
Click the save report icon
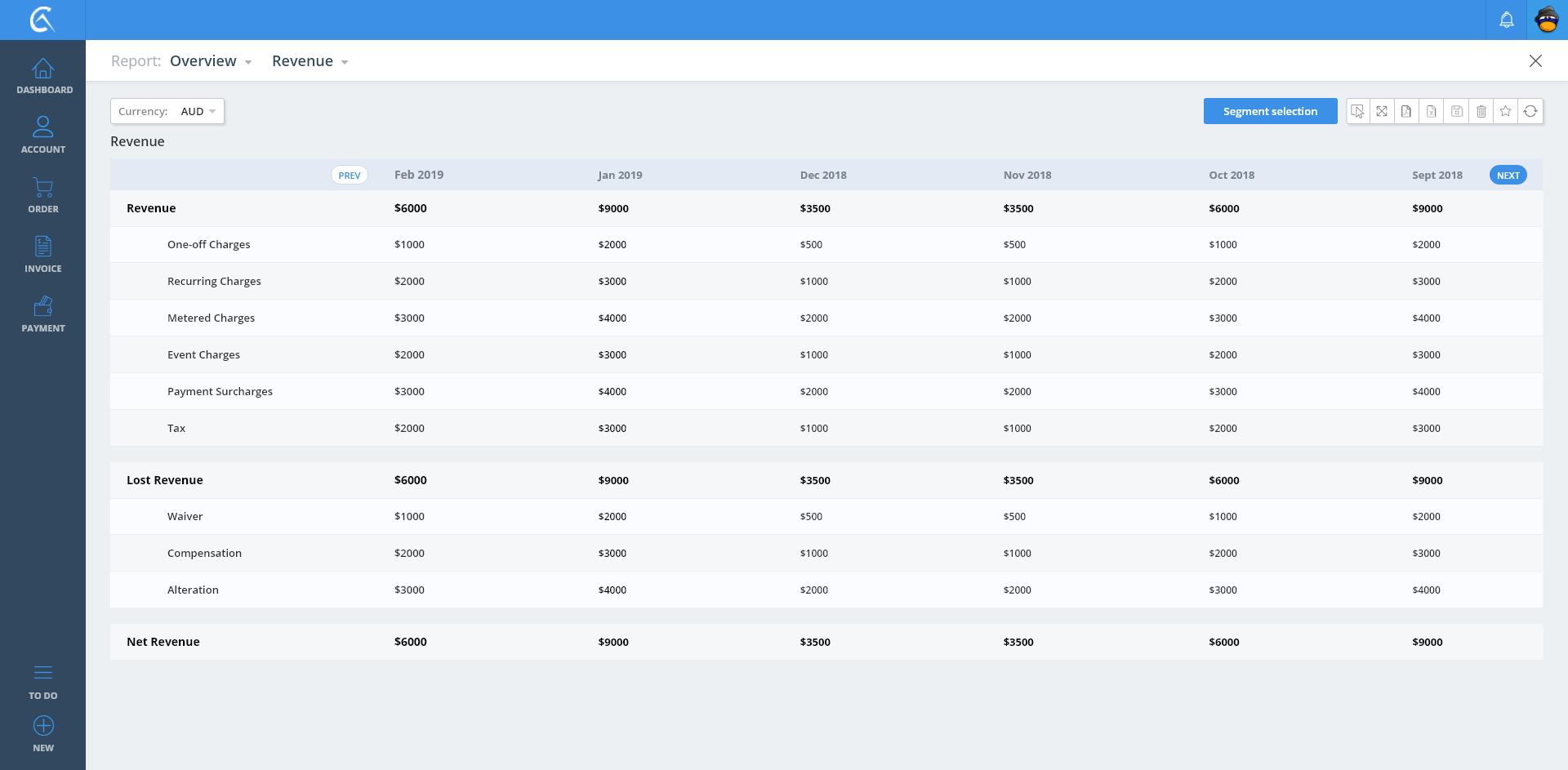click(1456, 111)
